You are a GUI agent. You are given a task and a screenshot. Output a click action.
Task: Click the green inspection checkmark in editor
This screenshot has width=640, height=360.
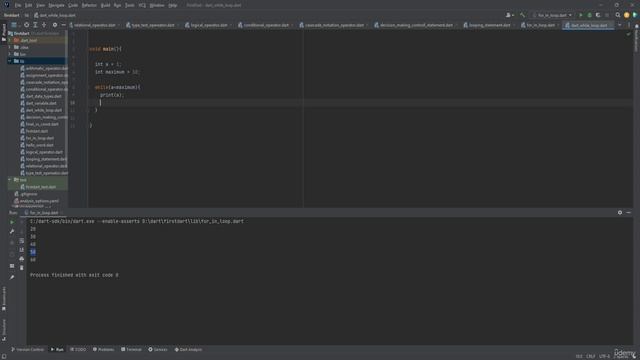coord(628,34)
